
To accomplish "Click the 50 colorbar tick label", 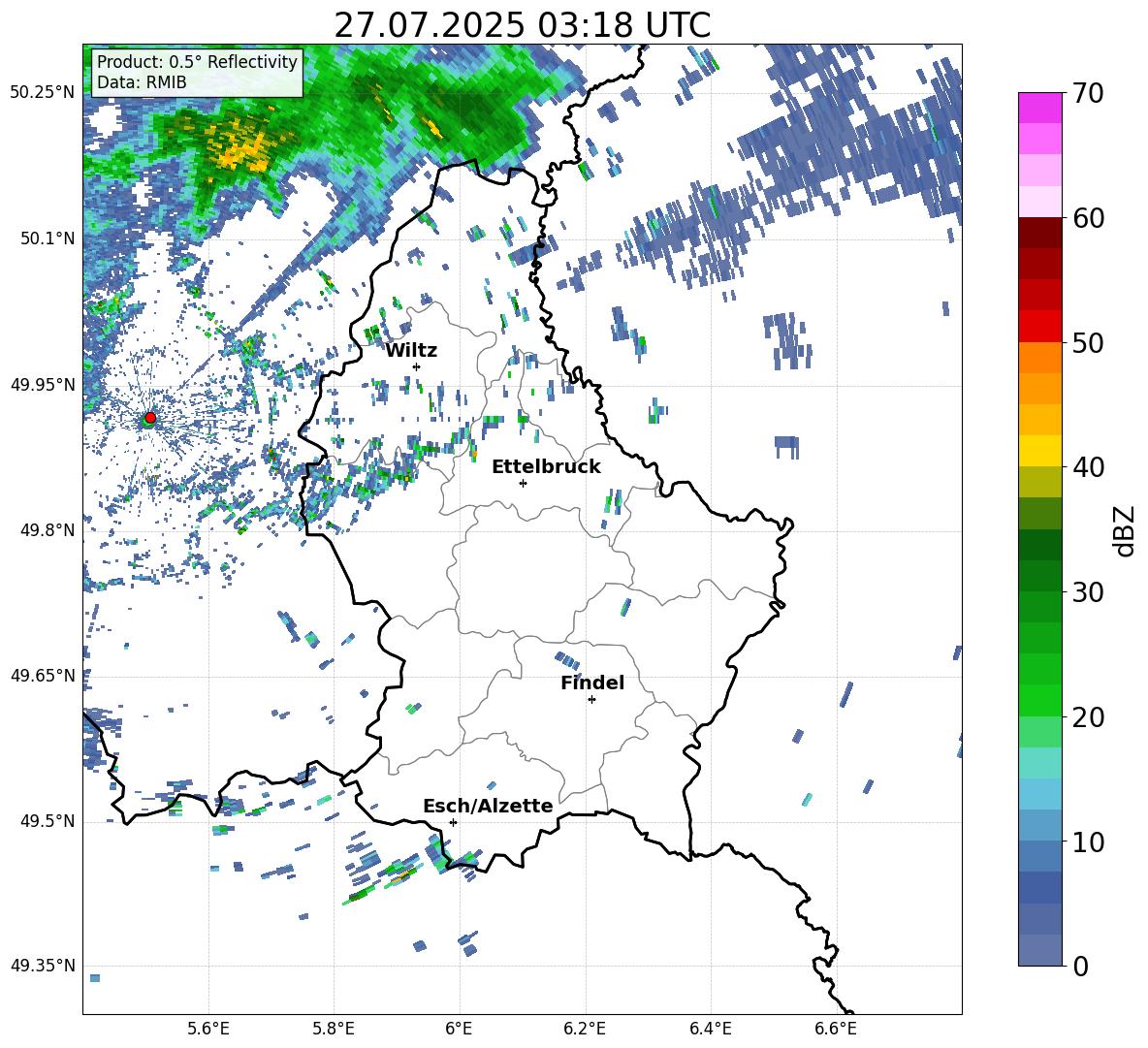I will click(x=1088, y=342).
